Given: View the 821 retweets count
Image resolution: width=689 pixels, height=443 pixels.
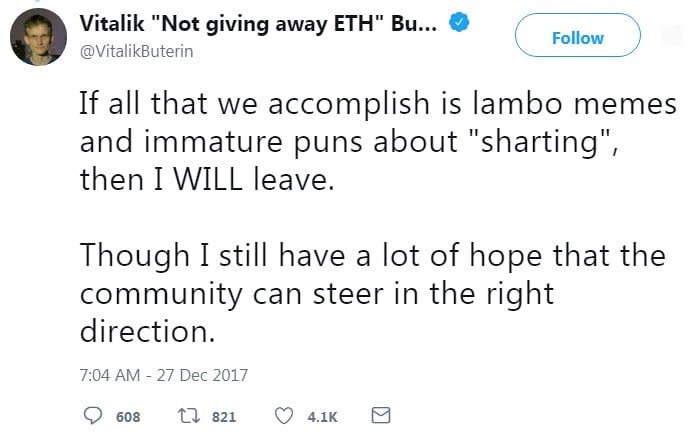Looking at the screenshot, I should (x=224, y=417).
